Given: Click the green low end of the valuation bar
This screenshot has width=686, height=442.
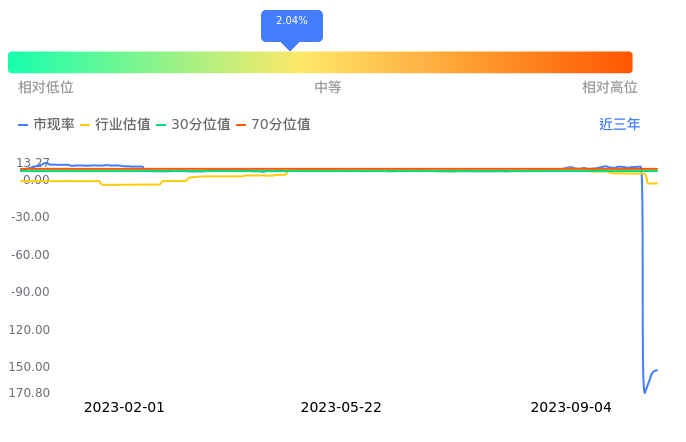Looking at the screenshot, I should tap(22, 62).
